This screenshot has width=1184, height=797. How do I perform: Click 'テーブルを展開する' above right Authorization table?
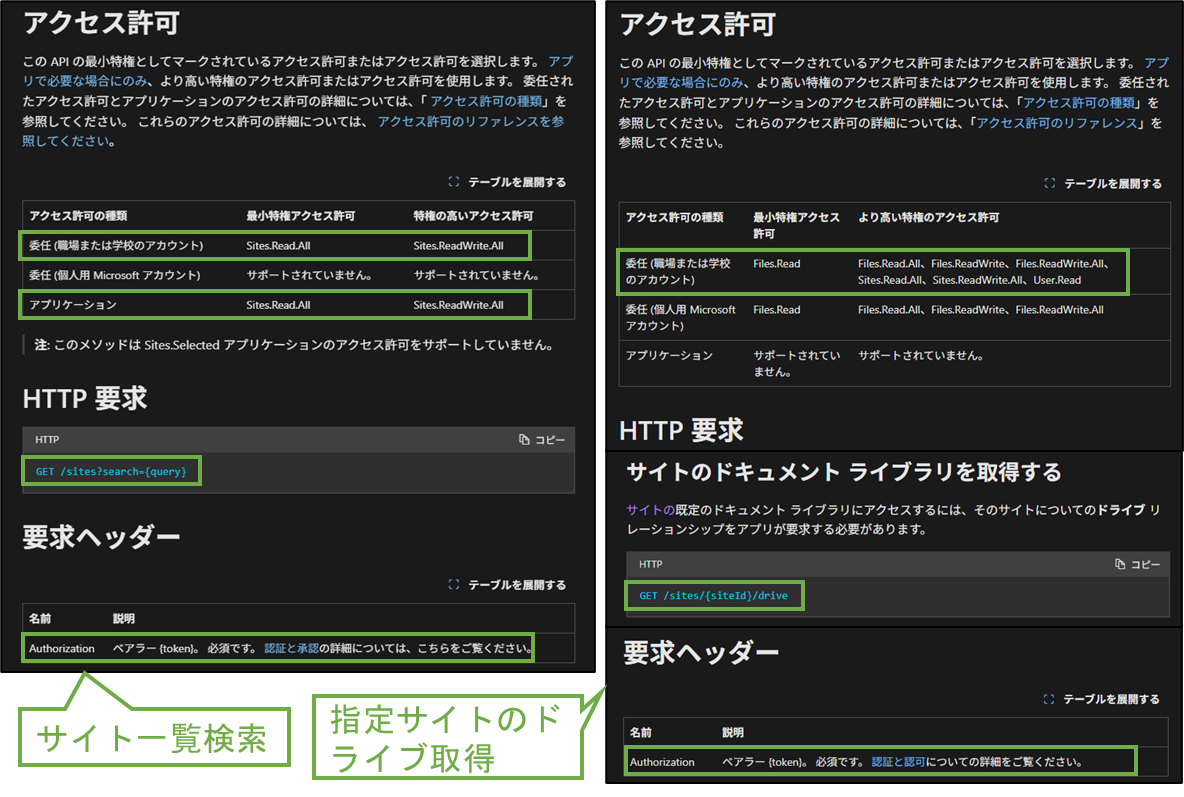(x=1112, y=700)
